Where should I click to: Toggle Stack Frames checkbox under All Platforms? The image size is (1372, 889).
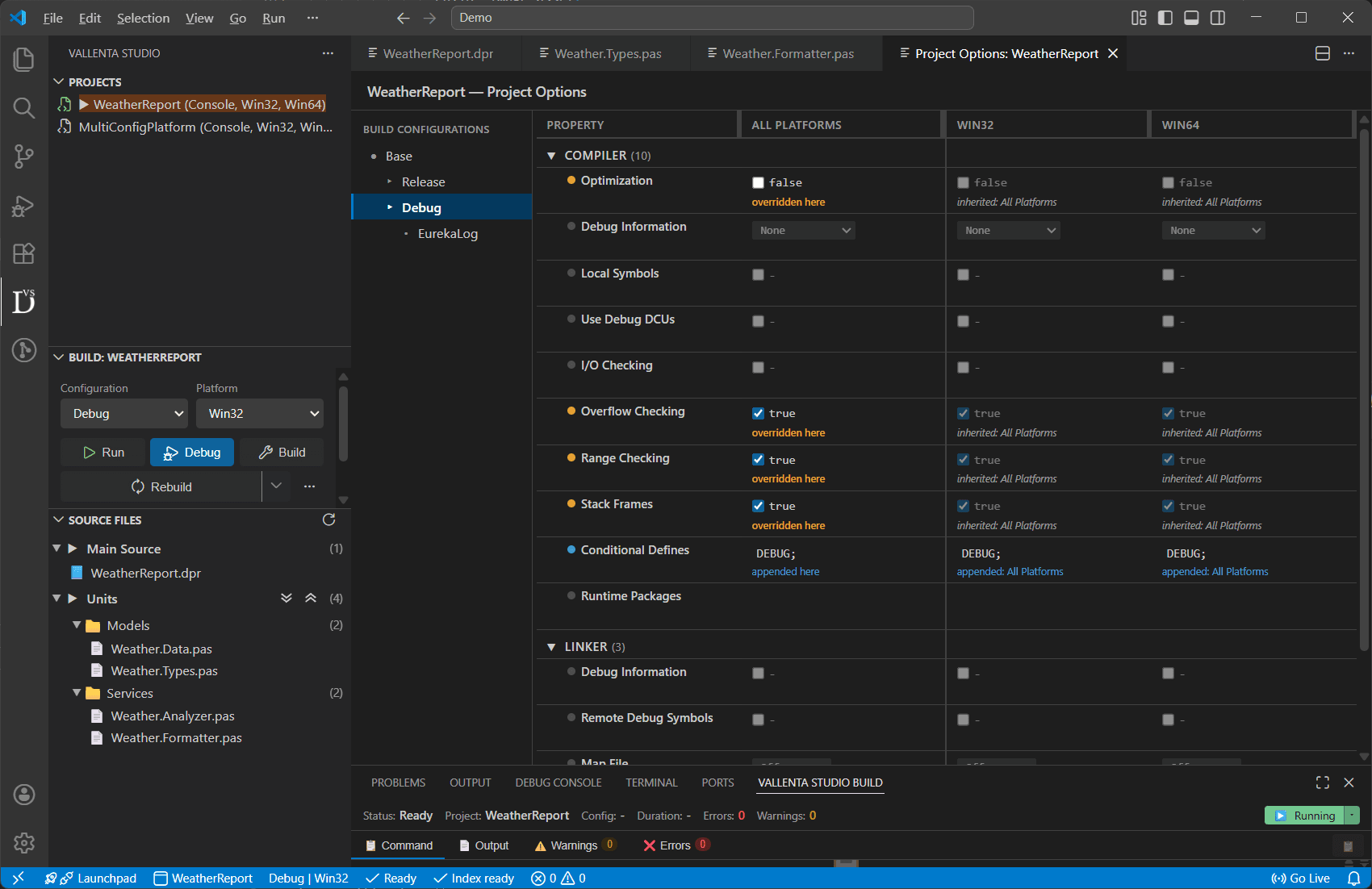click(758, 506)
